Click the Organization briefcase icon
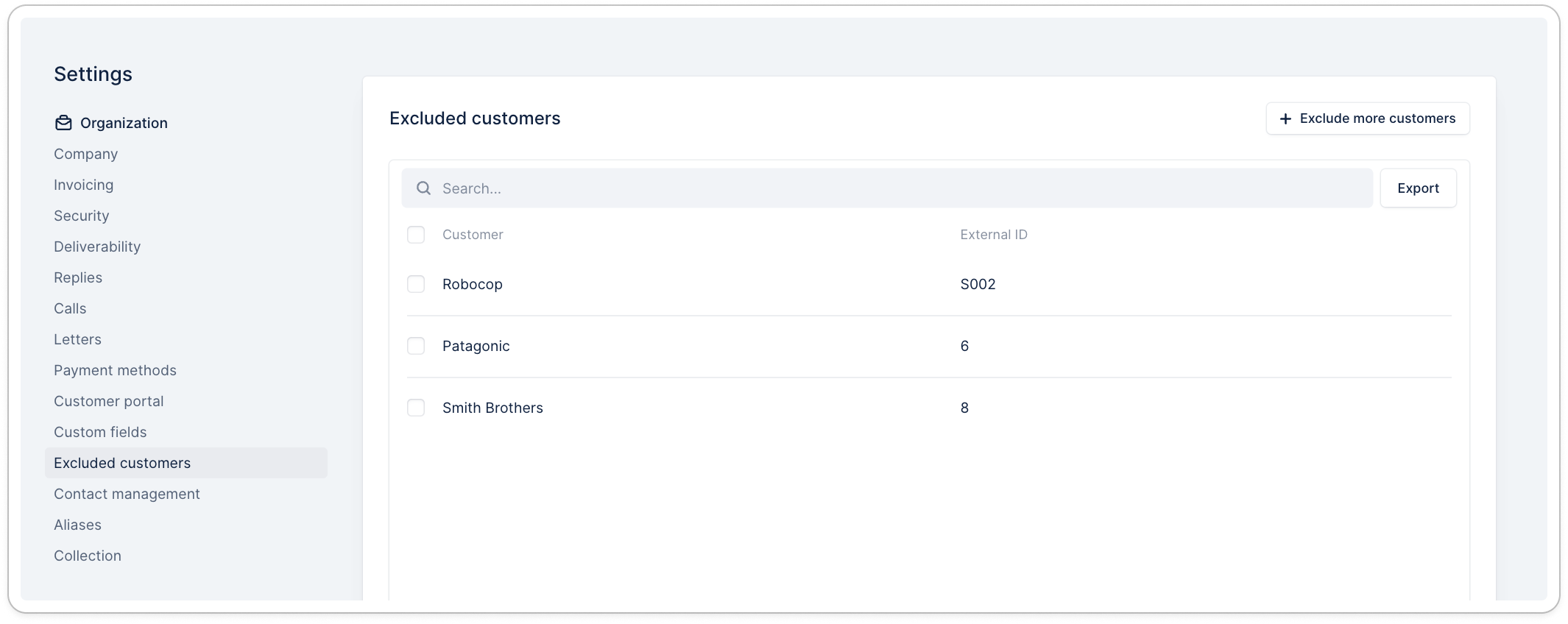This screenshot has height=624, width=1568. coord(63,123)
